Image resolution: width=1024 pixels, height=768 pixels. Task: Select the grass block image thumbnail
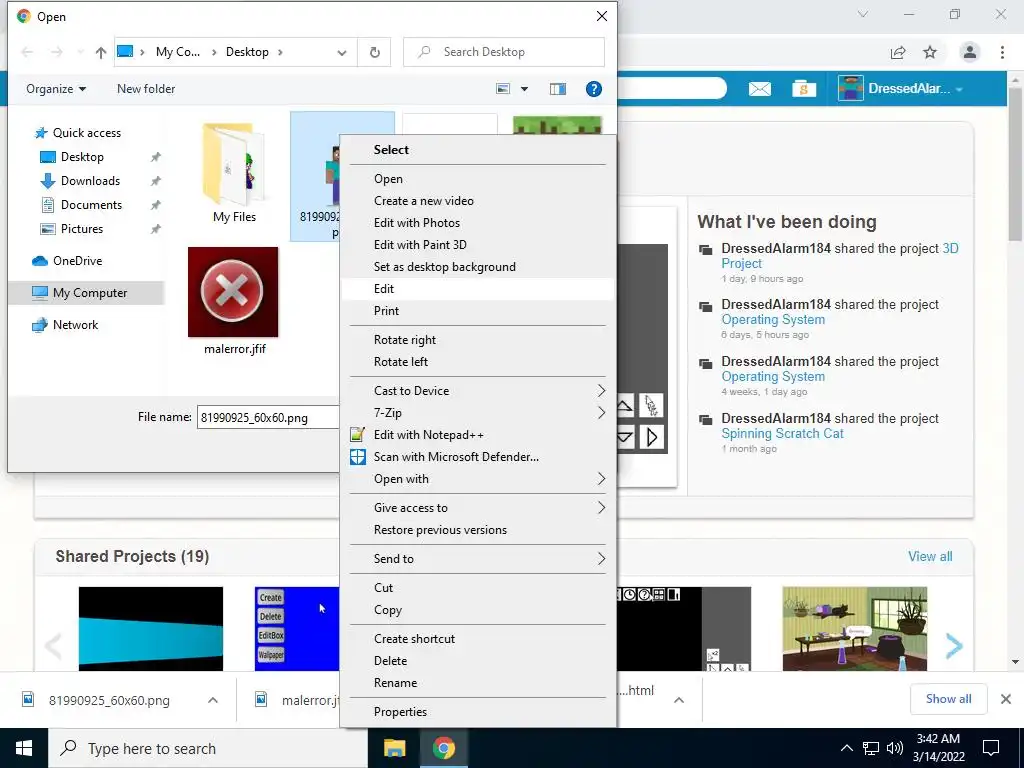tap(557, 125)
